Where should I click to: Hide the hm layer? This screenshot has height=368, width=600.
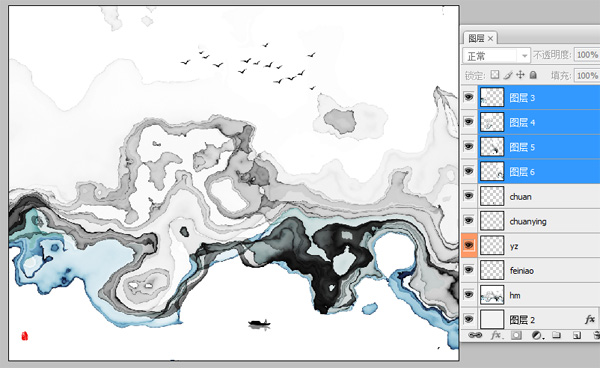coord(469,295)
